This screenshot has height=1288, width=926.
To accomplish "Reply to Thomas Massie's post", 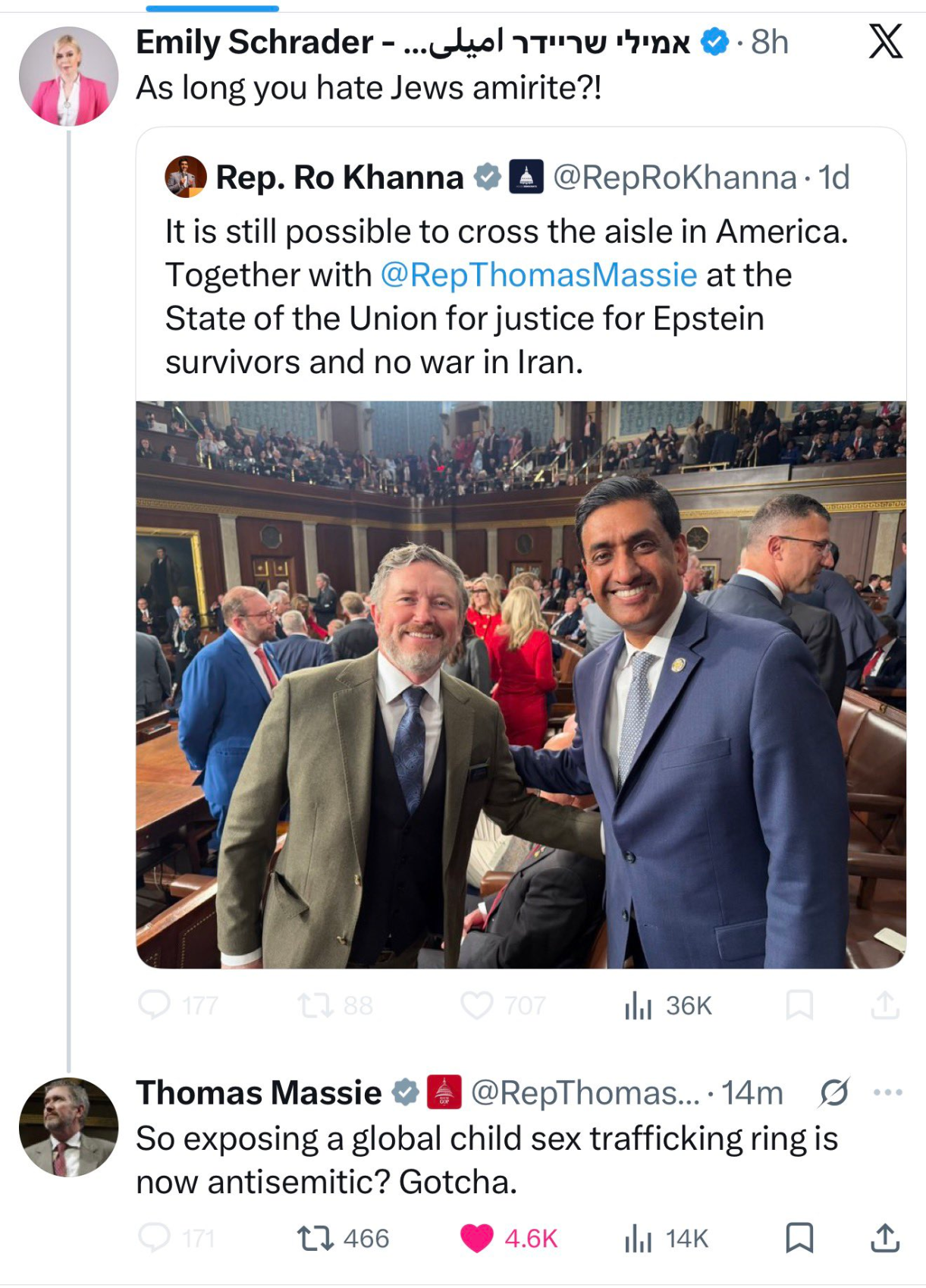I will click(155, 1238).
